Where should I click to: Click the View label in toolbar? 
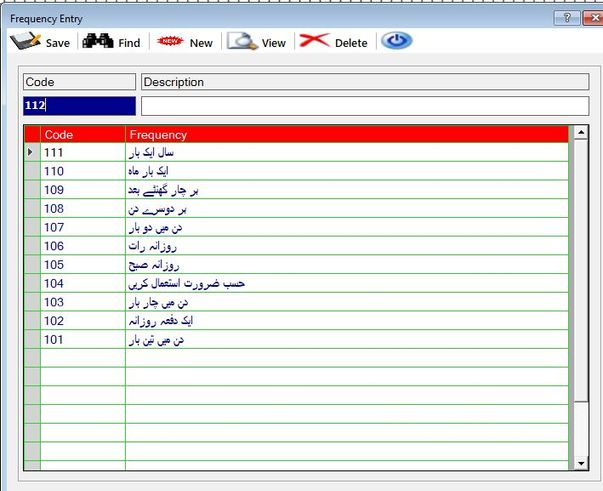click(274, 43)
